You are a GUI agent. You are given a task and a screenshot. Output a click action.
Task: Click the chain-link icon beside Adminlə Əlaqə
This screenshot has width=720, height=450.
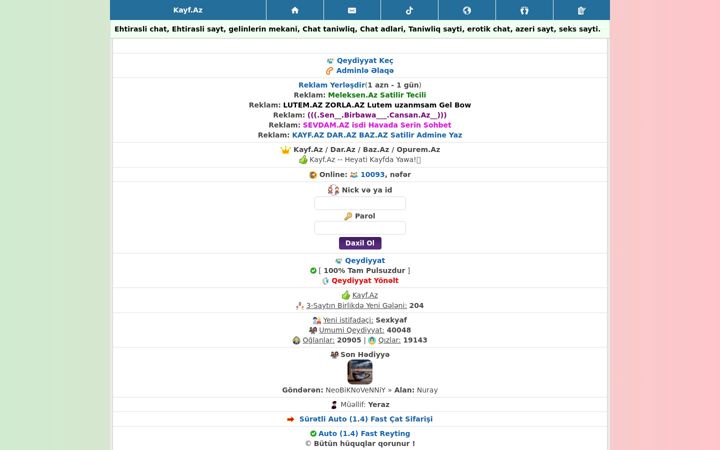[329, 71]
